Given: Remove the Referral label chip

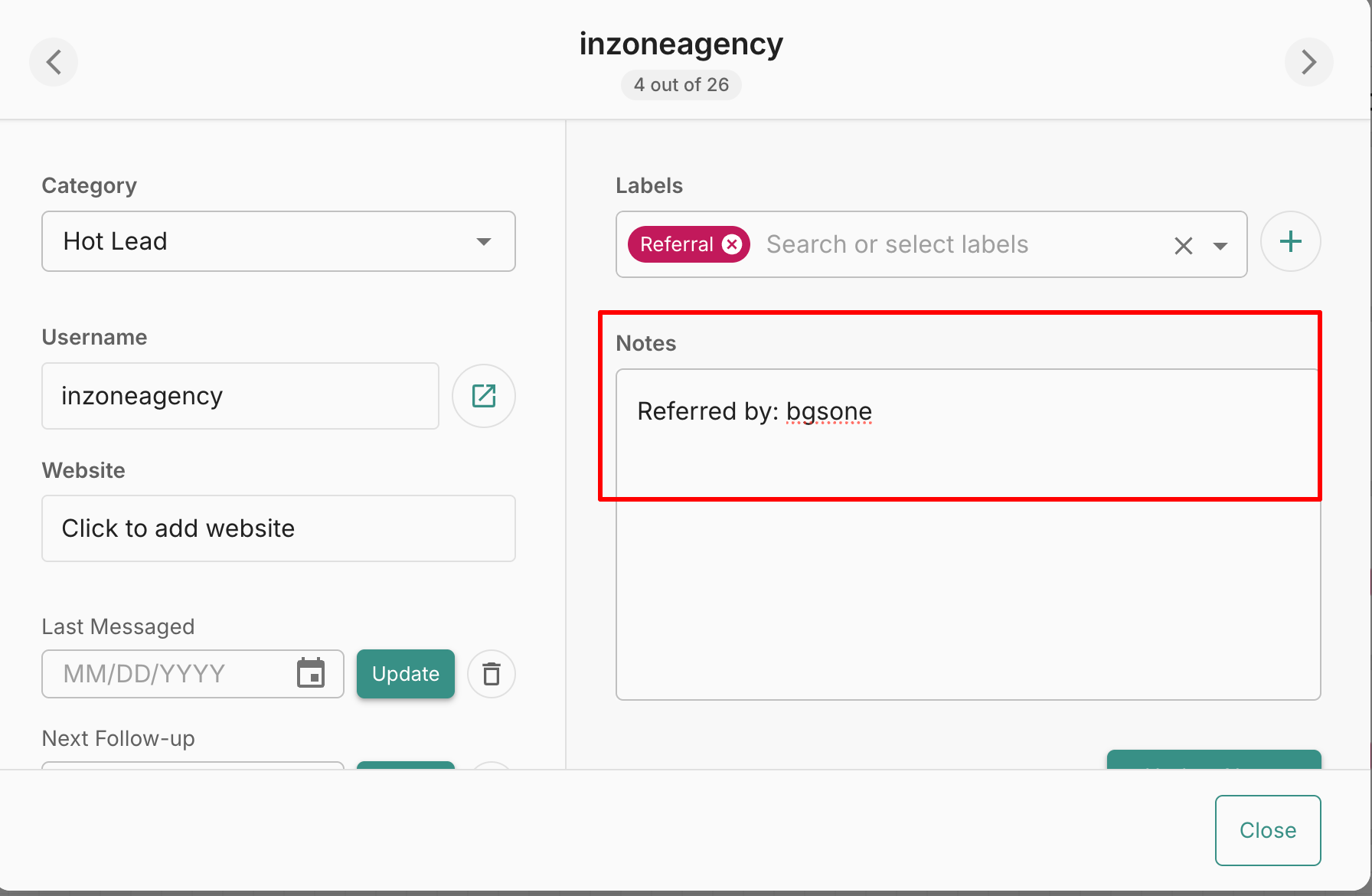Looking at the screenshot, I should coord(732,244).
